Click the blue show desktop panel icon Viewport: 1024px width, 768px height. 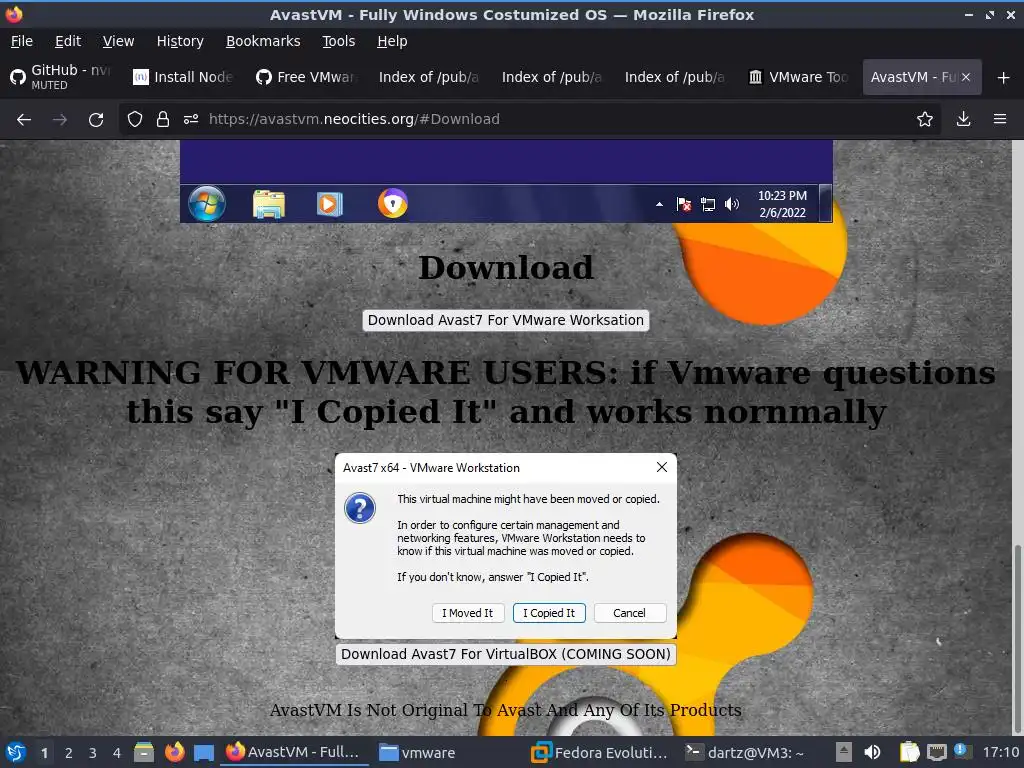(x=204, y=752)
